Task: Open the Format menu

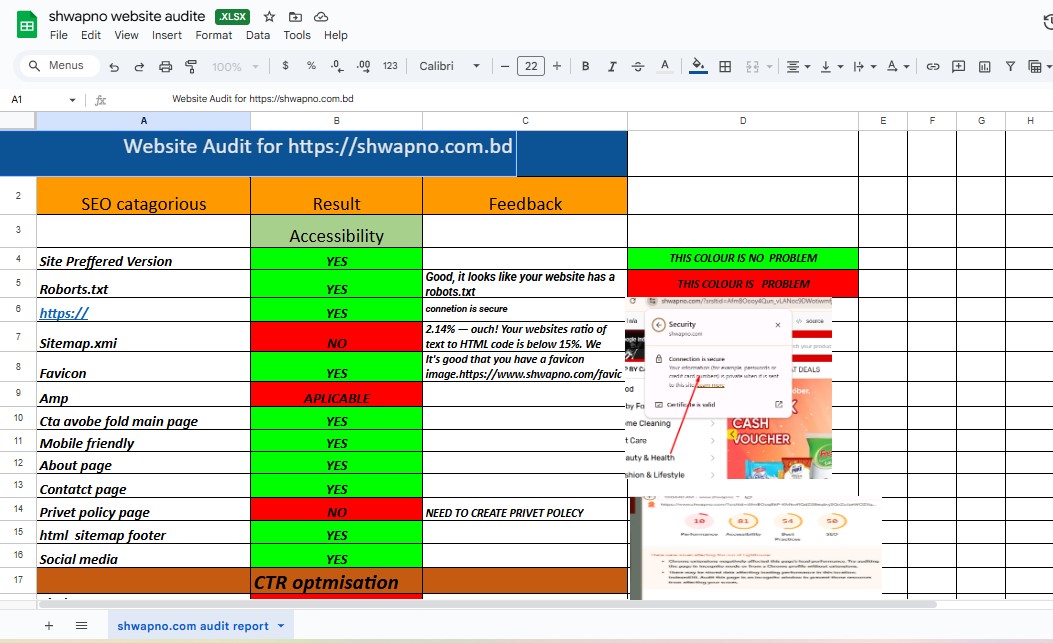Action: tap(213, 34)
